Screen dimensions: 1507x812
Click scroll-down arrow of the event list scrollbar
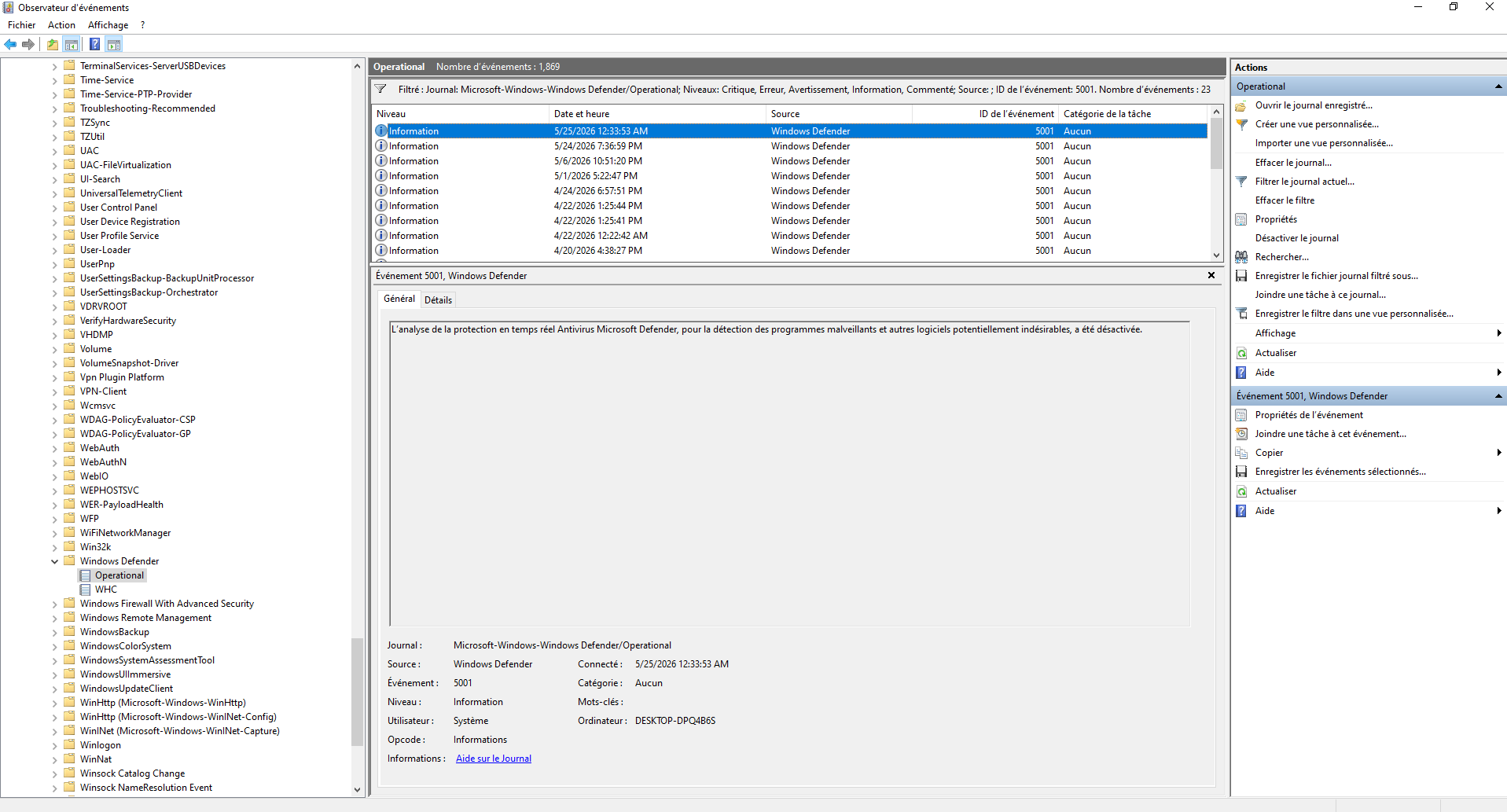coord(1216,255)
